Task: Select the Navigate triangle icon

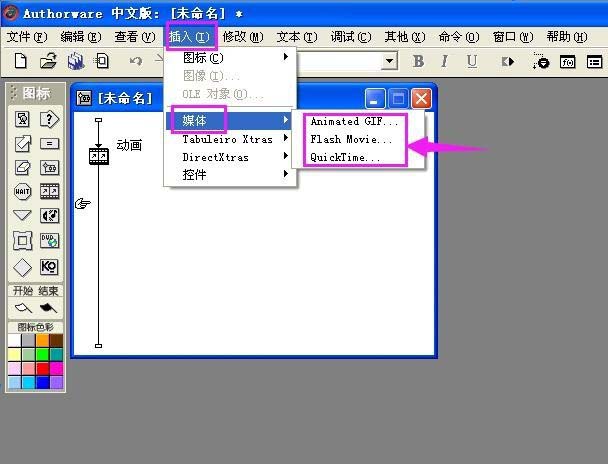Action: [x=22, y=215]
